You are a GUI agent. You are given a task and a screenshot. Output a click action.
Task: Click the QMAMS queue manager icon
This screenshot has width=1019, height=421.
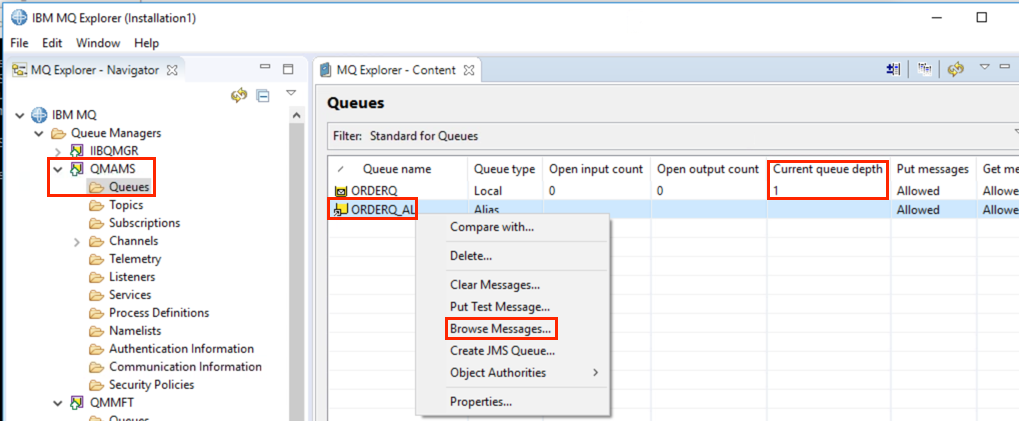click(x=77, y=169)
